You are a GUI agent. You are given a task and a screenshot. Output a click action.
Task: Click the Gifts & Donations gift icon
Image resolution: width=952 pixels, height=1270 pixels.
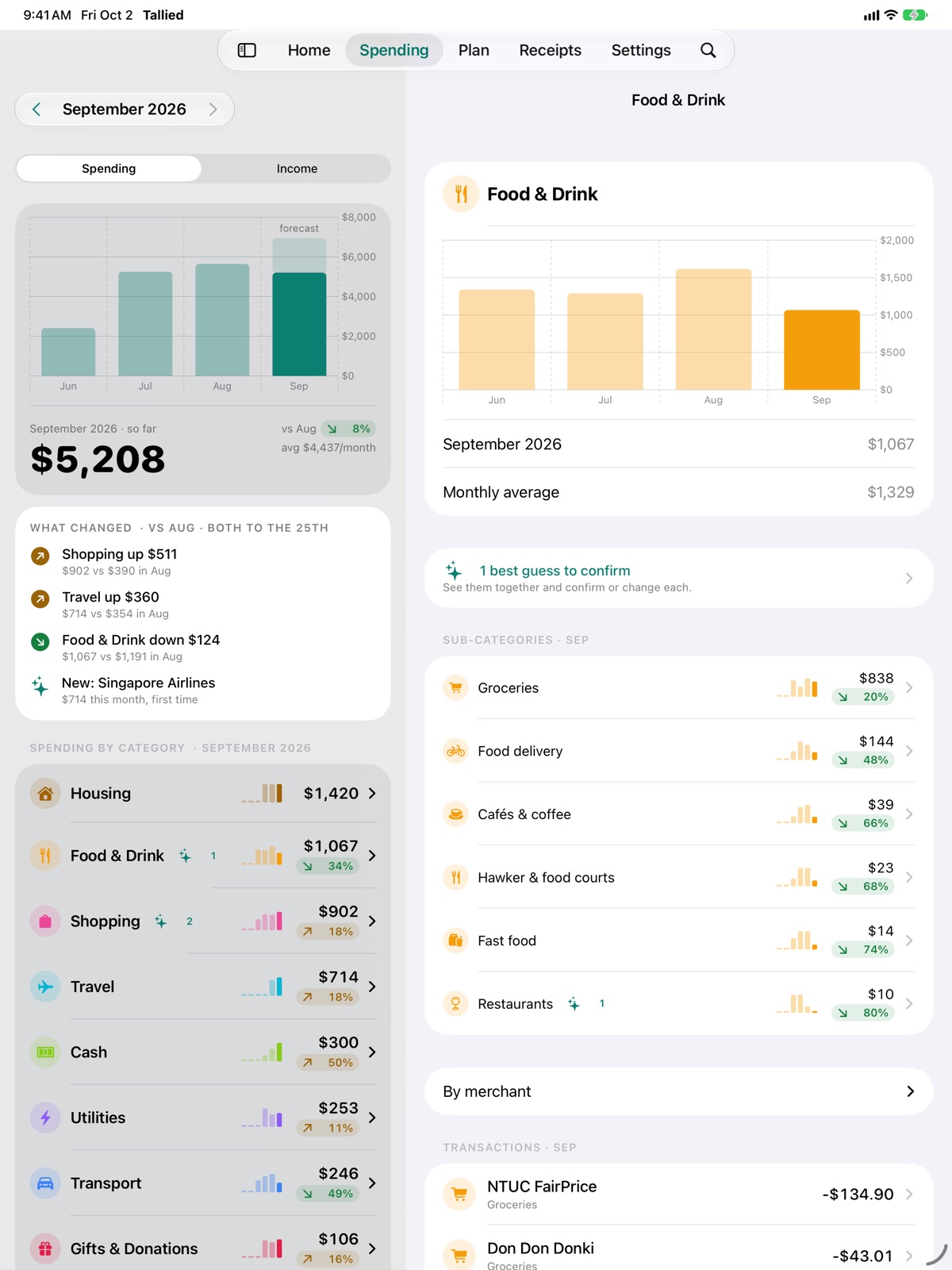[45, 1249]
